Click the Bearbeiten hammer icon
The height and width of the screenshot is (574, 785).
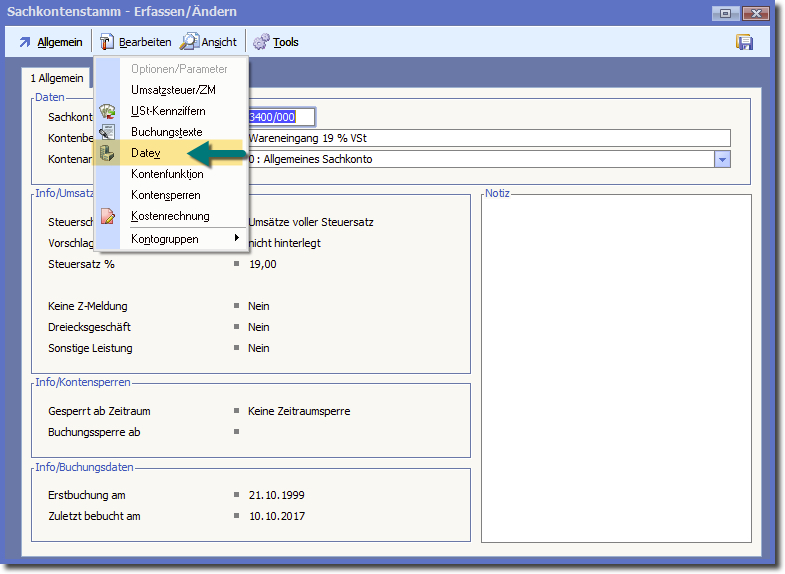[x=107, y=42]
